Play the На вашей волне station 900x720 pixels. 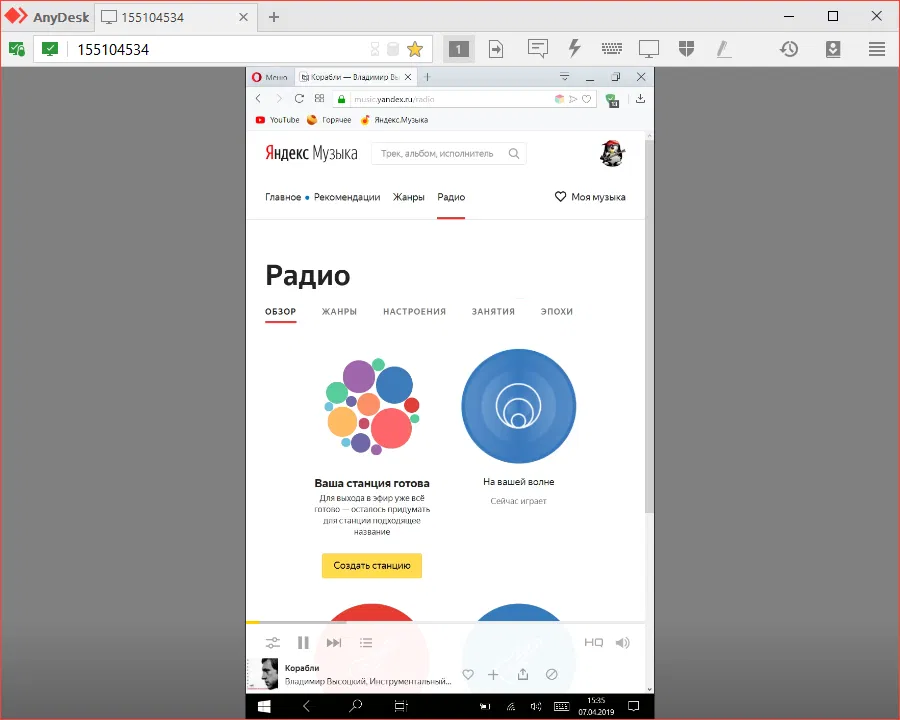coord(518,406)
